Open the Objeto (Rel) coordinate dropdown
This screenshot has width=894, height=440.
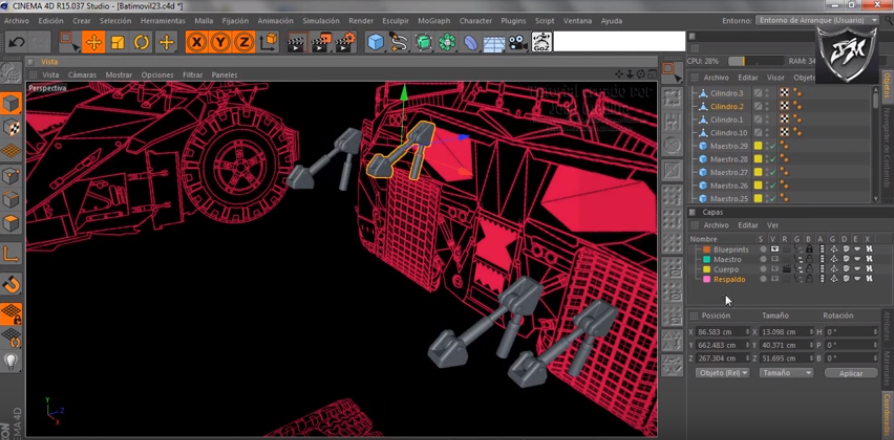(722, 373)
